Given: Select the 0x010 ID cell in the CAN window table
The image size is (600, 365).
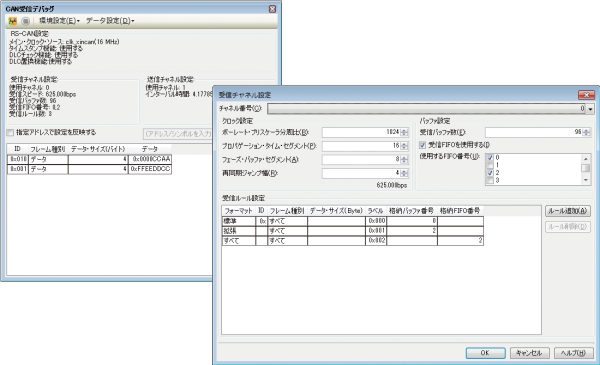Looking at the screenshot, I should (18, 159).
